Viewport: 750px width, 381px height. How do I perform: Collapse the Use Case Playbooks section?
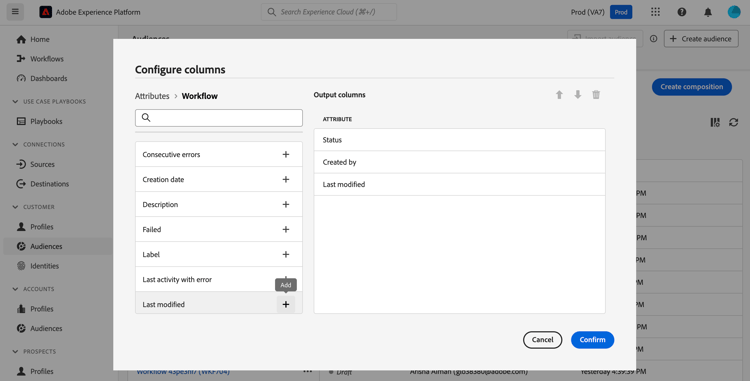click(15, 101)
